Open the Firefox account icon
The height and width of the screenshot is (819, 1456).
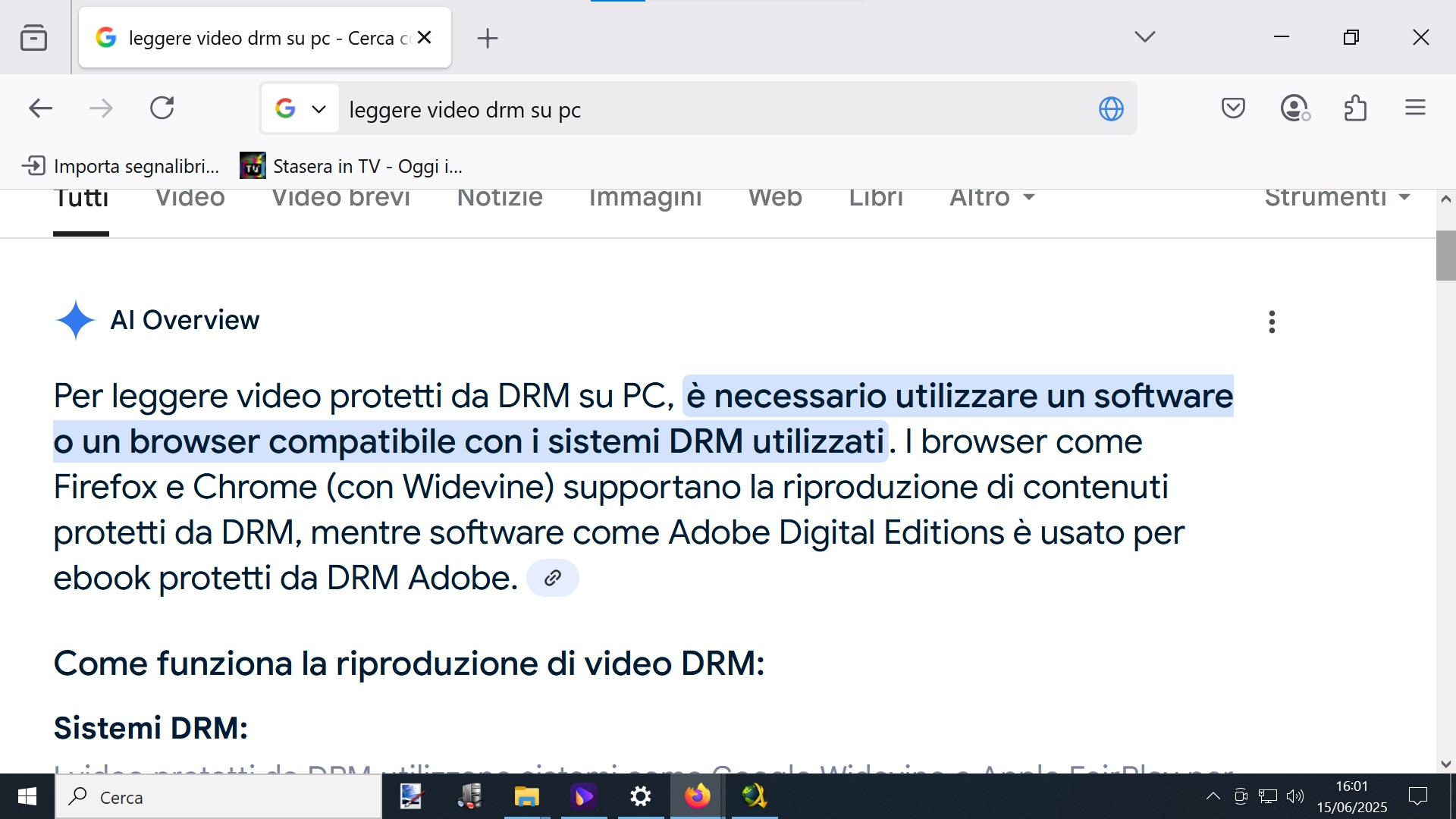click(1295, 108)
